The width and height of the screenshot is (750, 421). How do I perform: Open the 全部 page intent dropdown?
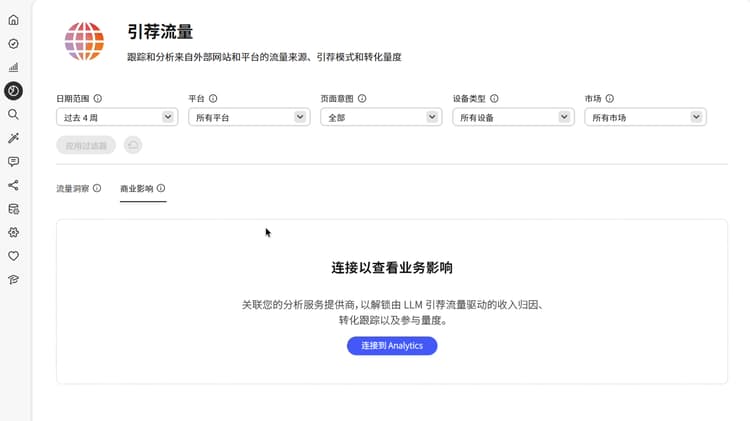(x=381, y=117)
